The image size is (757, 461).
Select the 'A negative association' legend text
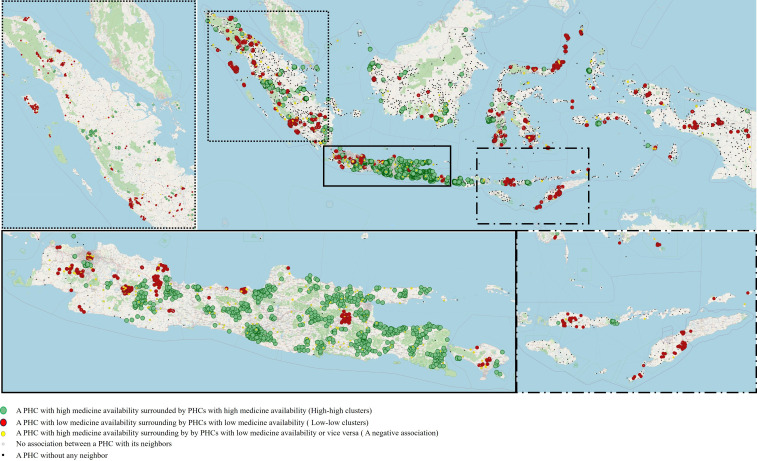(227, 433)
